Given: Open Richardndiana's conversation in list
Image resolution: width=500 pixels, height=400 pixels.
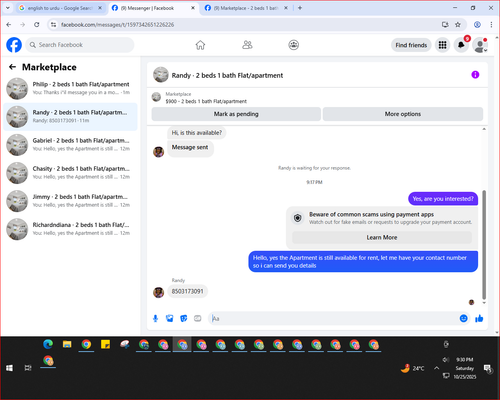Looking at the screenshot, I should pyautogui.click(x=70, y=229).
